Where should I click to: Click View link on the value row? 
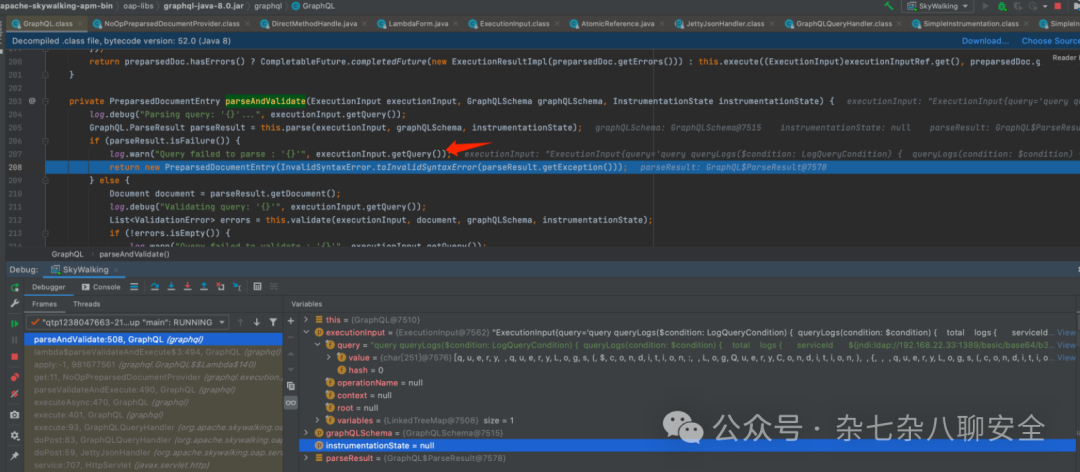(x=1066, y=358)
